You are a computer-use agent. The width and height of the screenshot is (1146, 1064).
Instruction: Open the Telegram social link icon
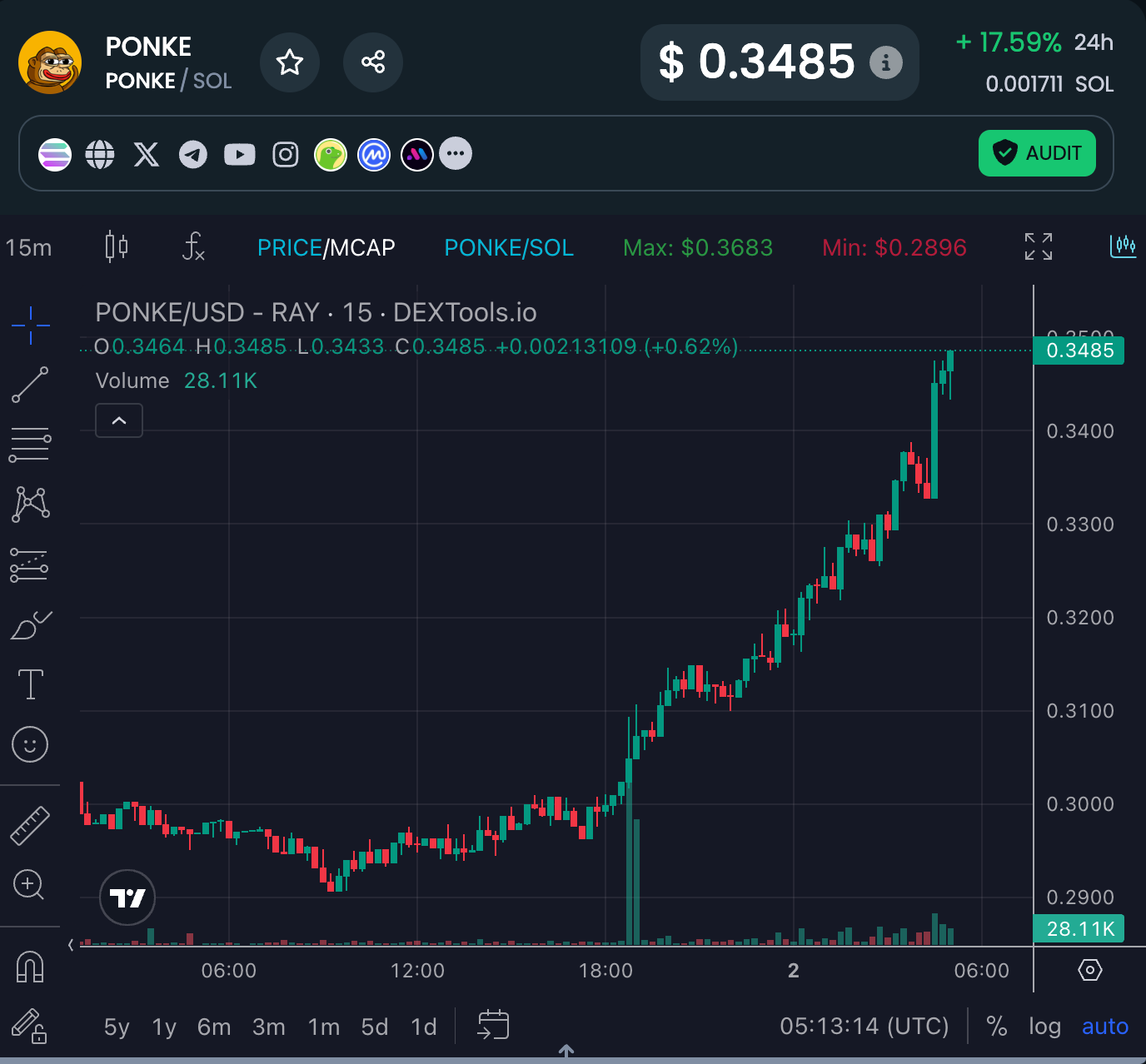(x=193, y=154)
